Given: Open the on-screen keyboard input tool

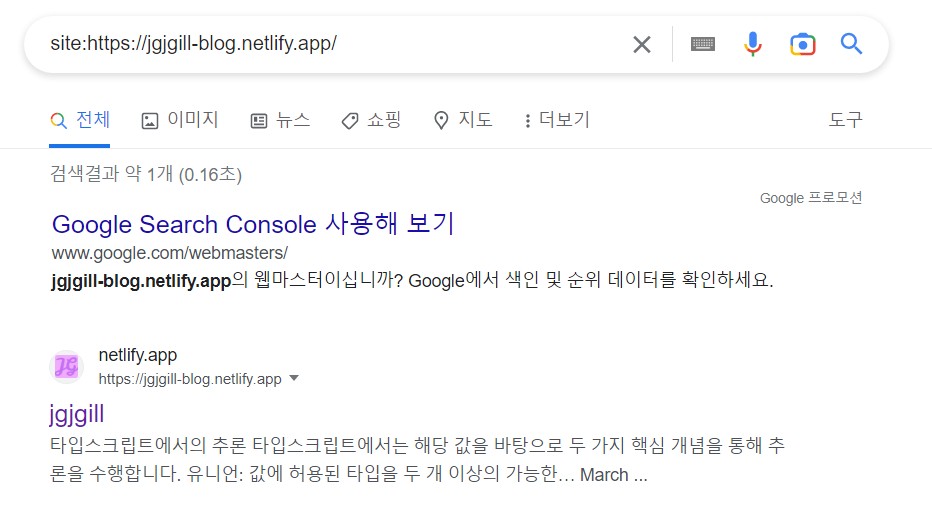Looking at the screenshot, I should [x=703, y=44].
